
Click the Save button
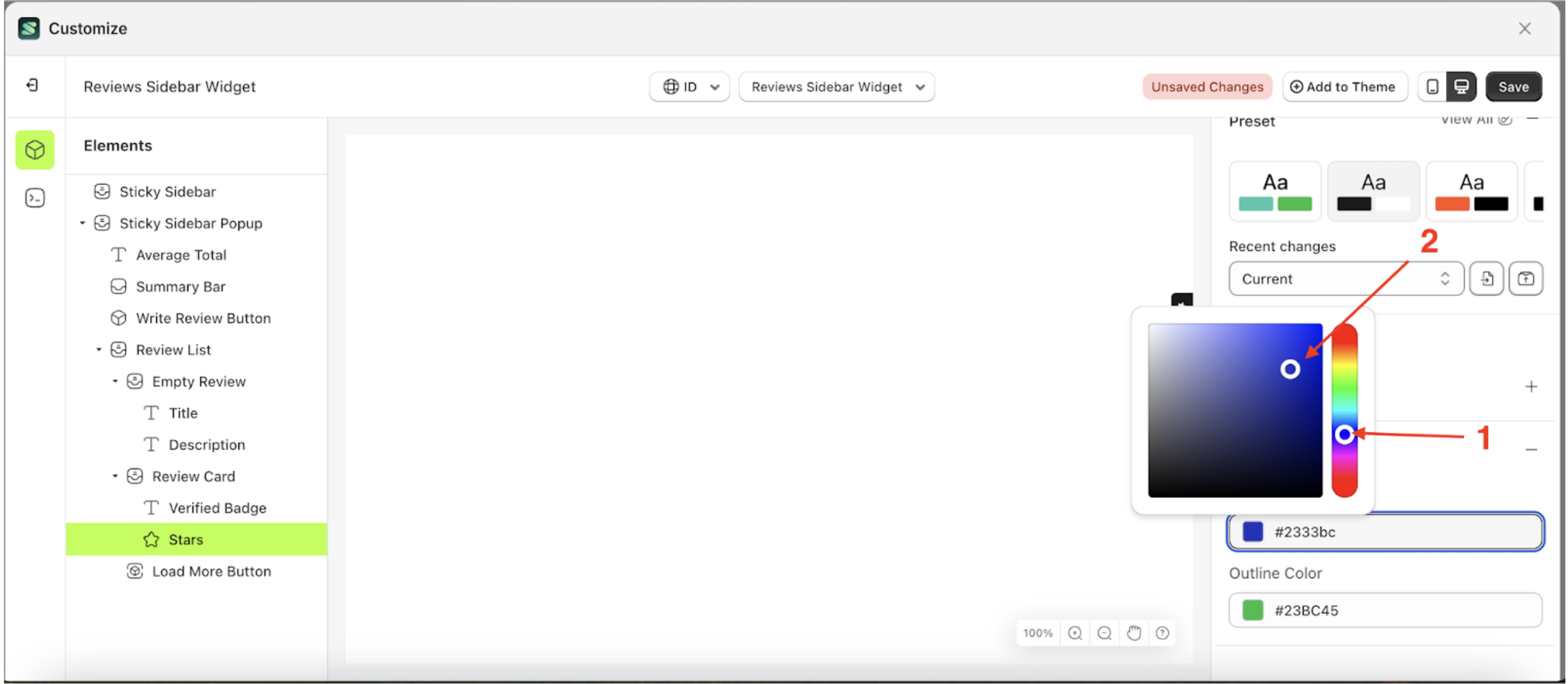coord(1514,86)
